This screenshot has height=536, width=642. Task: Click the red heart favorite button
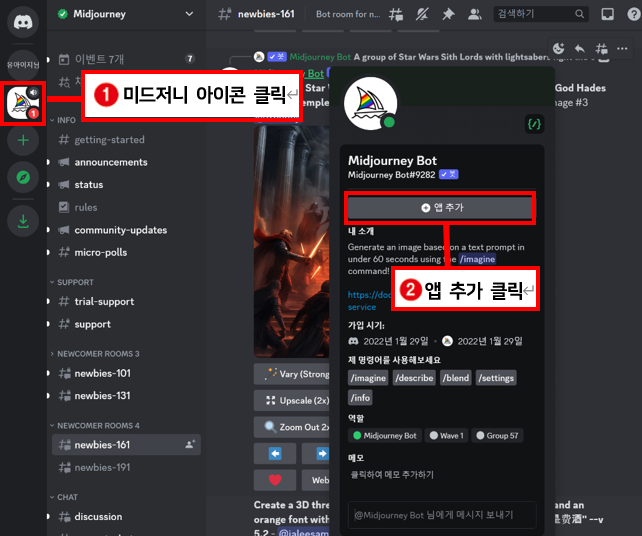point(275,480)
